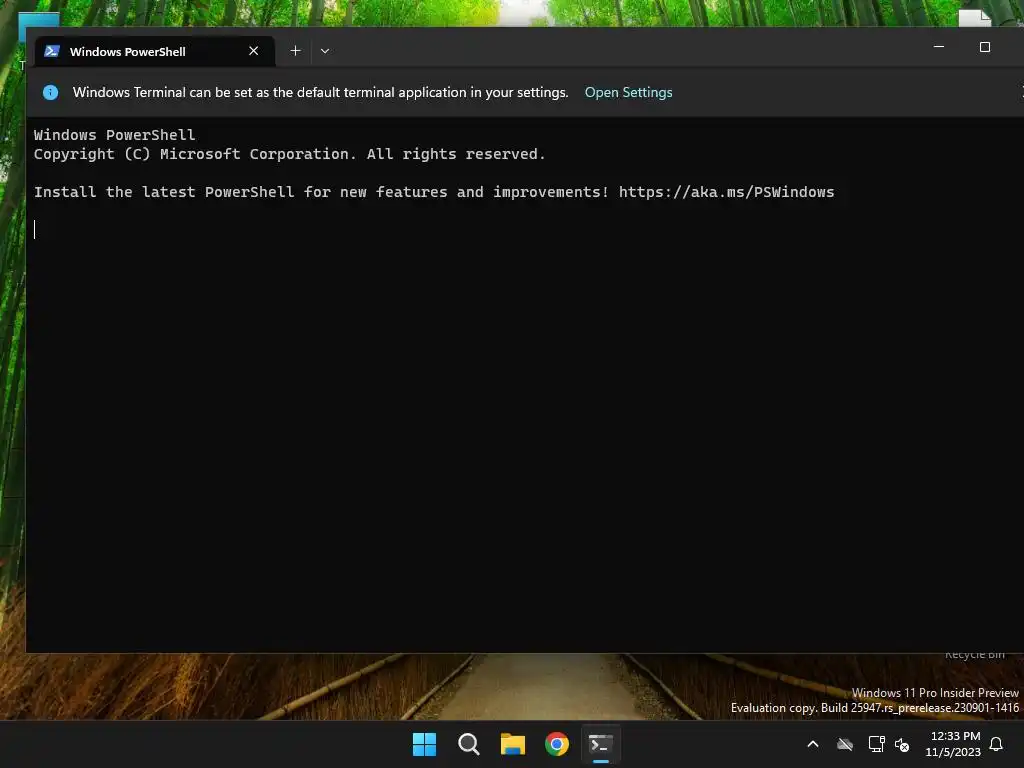
Task: Click the Open Settings link
Action: (628, 93)
